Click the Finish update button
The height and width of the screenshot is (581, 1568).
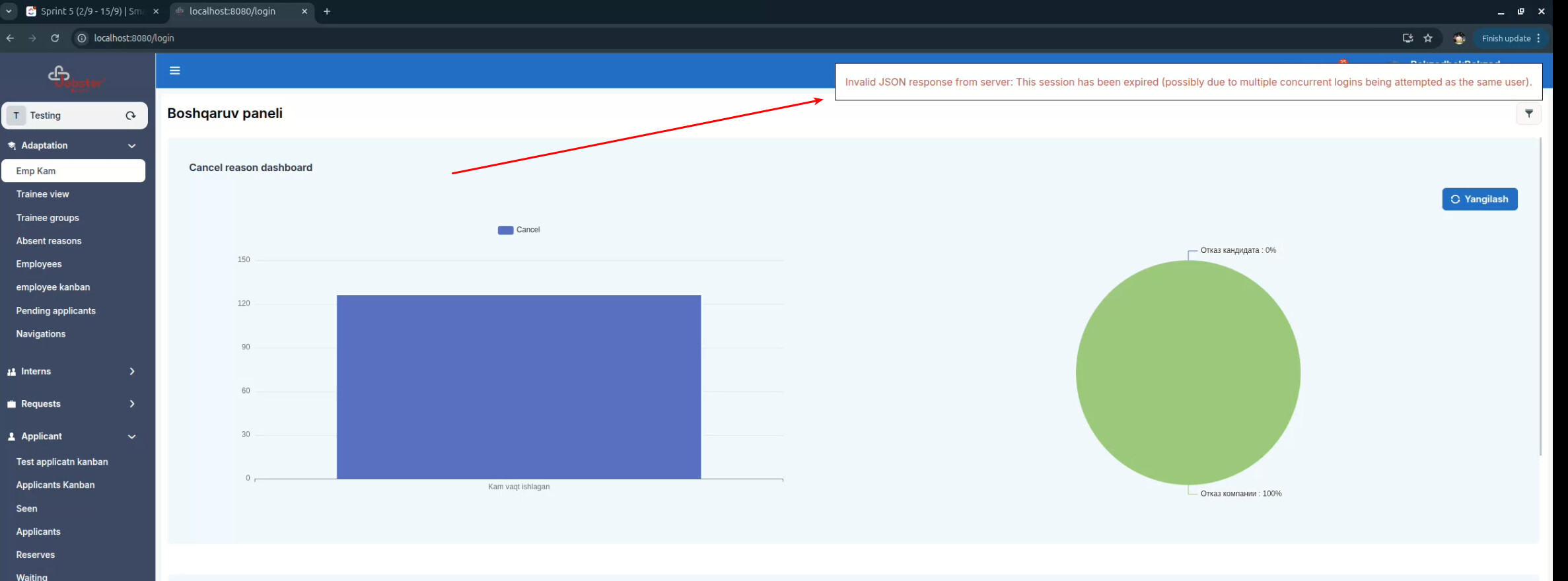point(1506,38)
